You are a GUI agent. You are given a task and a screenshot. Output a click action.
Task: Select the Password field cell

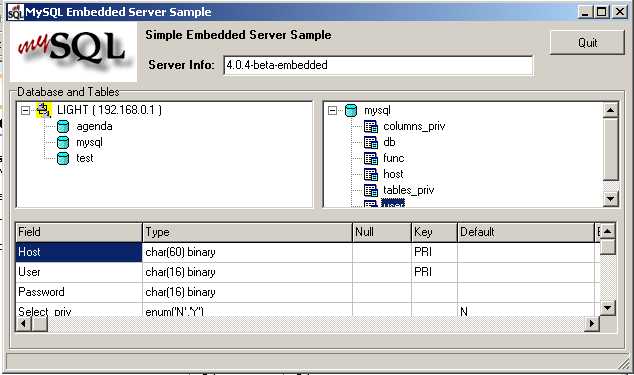coord(79,292)
